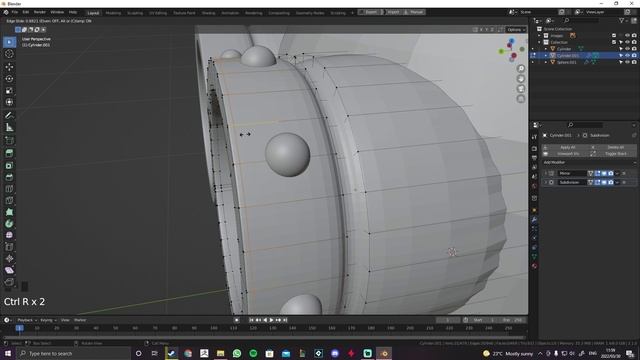
Task: Click the outliner search field
Action: [582, 20]
